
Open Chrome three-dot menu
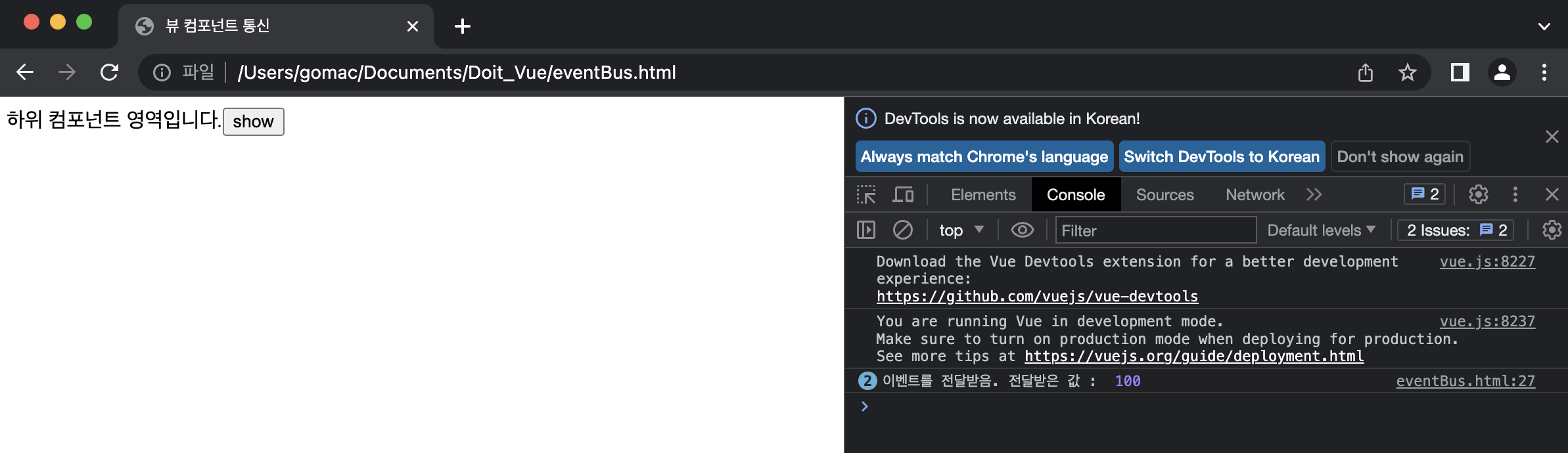point(1544,72)
